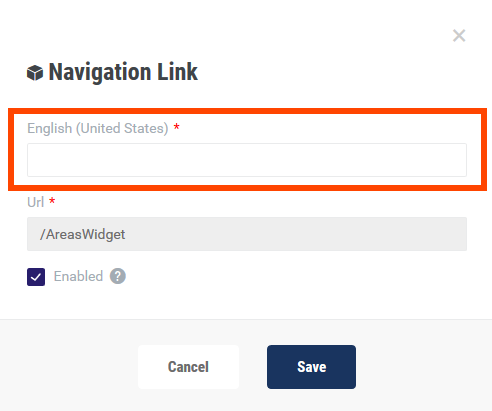Click the word Link in dialog title

(177, 72)
